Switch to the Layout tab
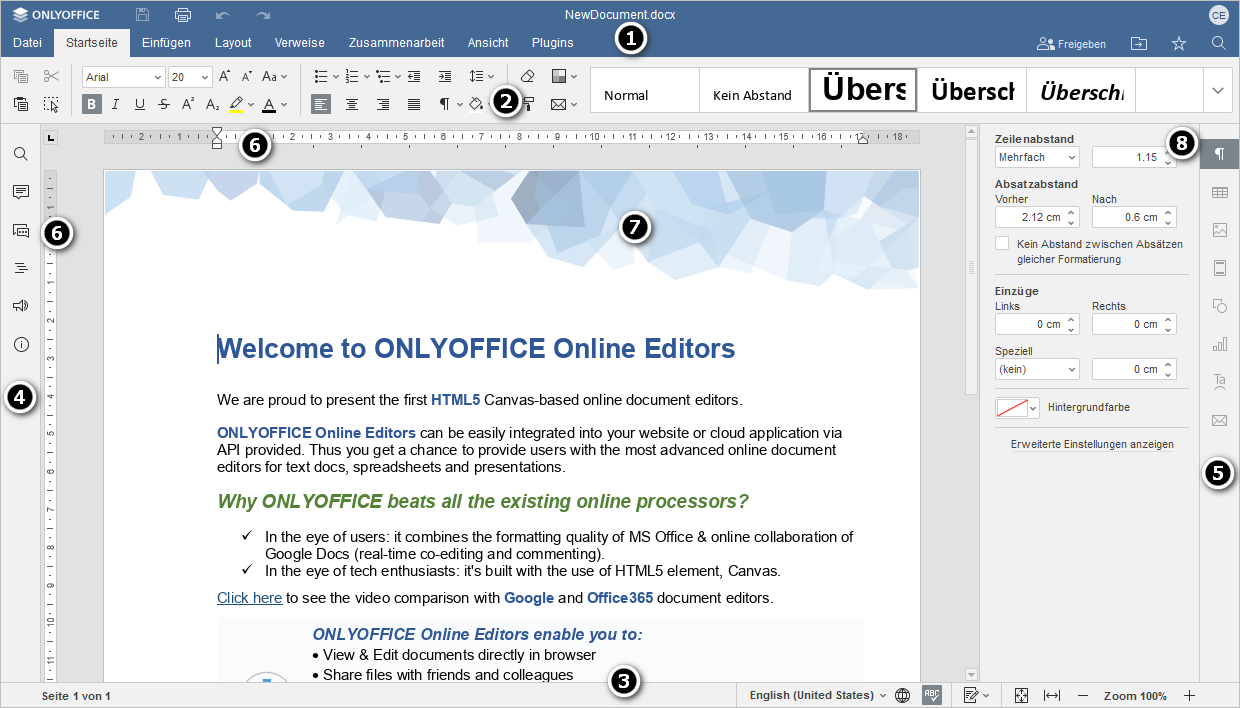This screenshot has width=1240, height=708. 233,43
